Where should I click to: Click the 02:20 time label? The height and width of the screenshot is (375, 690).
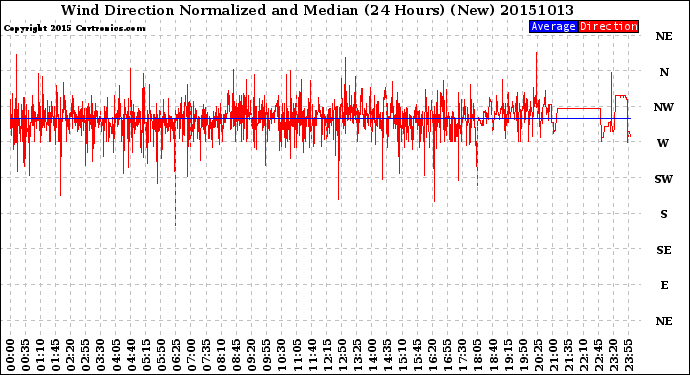pyautogui.click(x=71, y=355)
